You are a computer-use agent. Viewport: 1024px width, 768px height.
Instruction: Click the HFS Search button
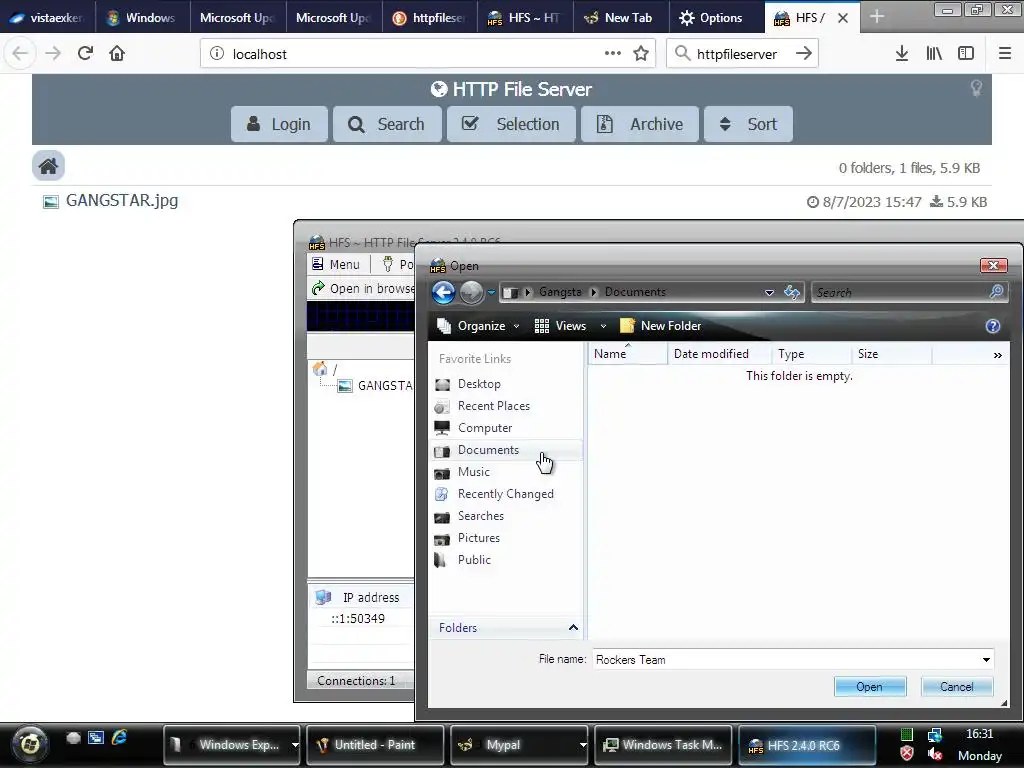[387, 124]
